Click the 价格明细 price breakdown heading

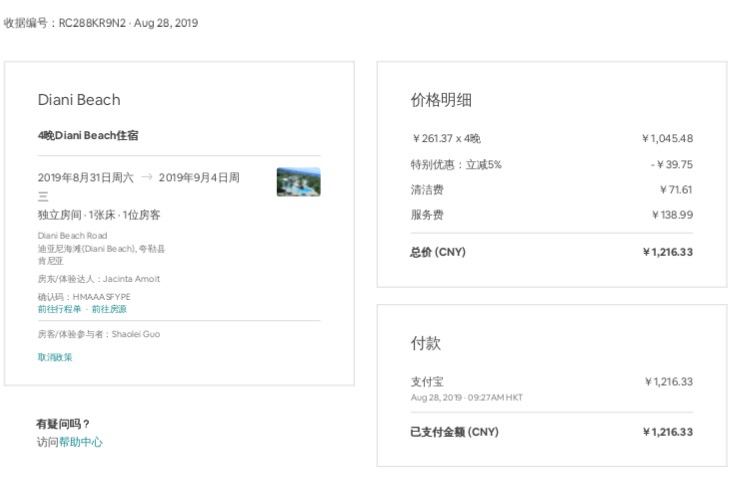tap(441, 100)
